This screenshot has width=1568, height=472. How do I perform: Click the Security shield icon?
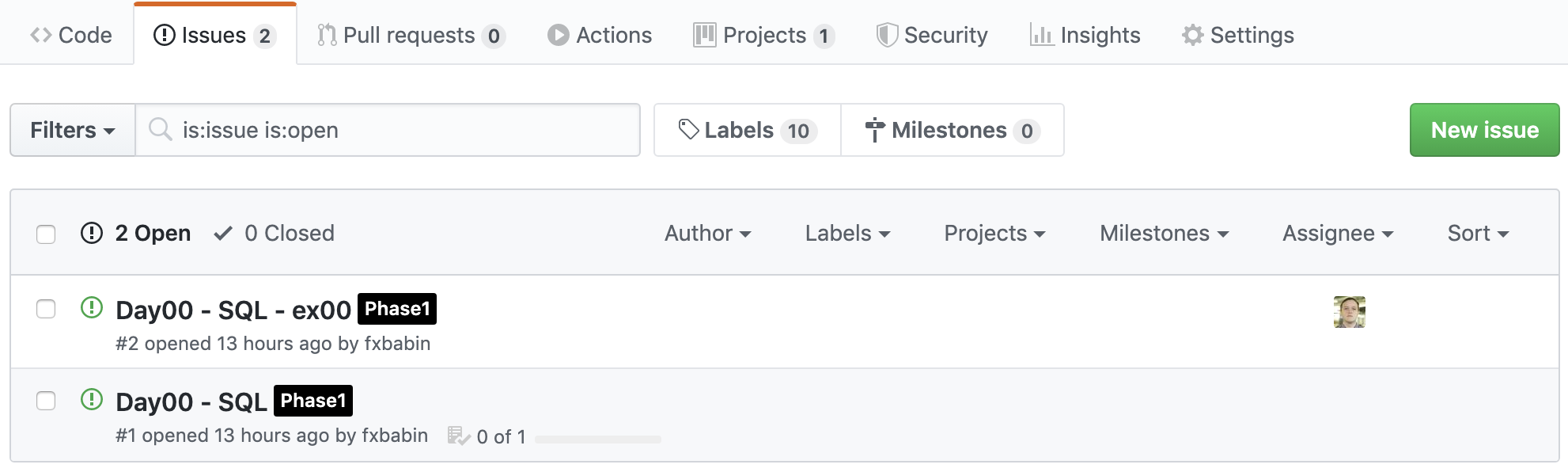pyautogui.click(x=887, y=36)
